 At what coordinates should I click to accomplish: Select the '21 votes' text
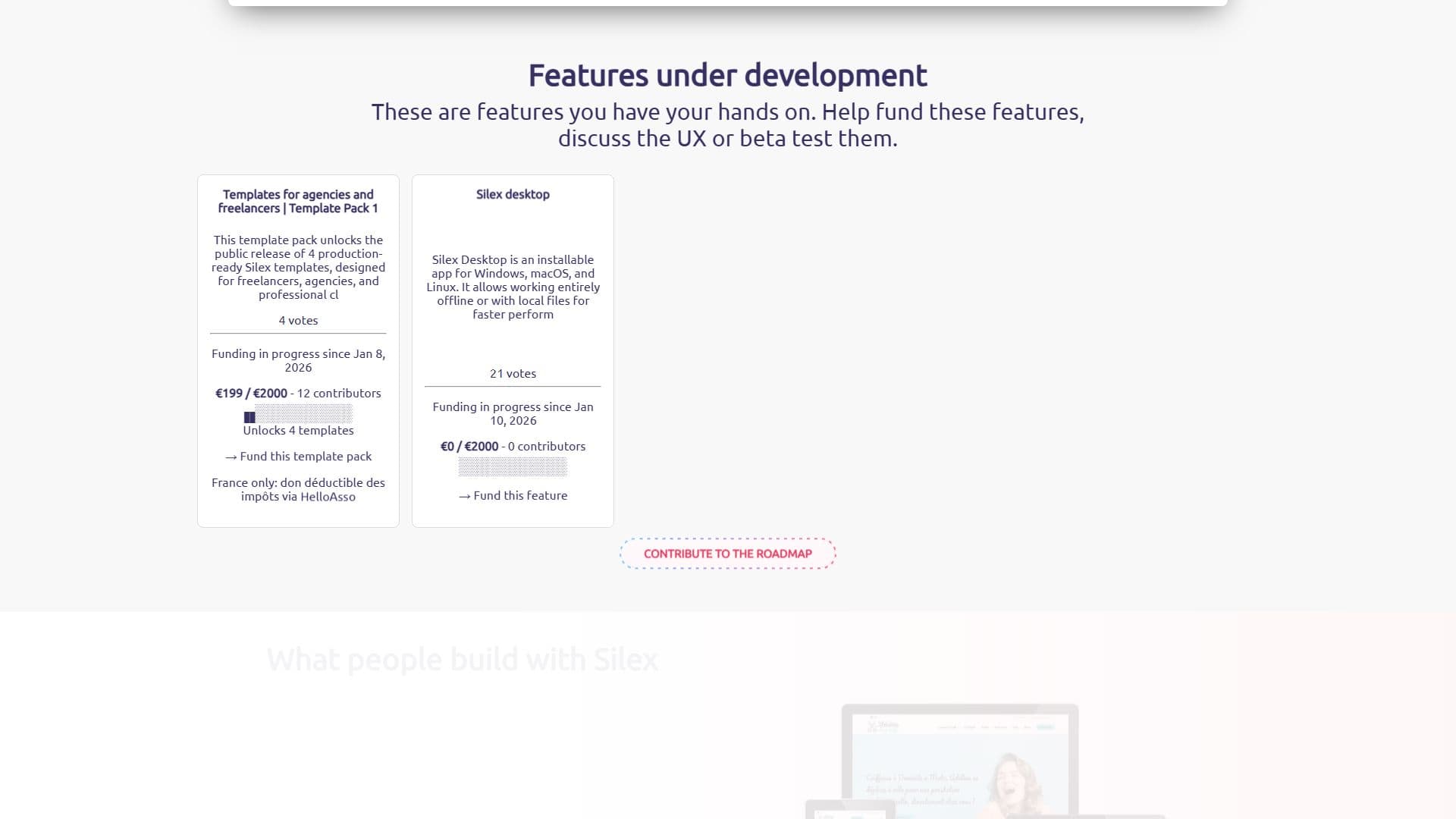(x=513, y=374)
